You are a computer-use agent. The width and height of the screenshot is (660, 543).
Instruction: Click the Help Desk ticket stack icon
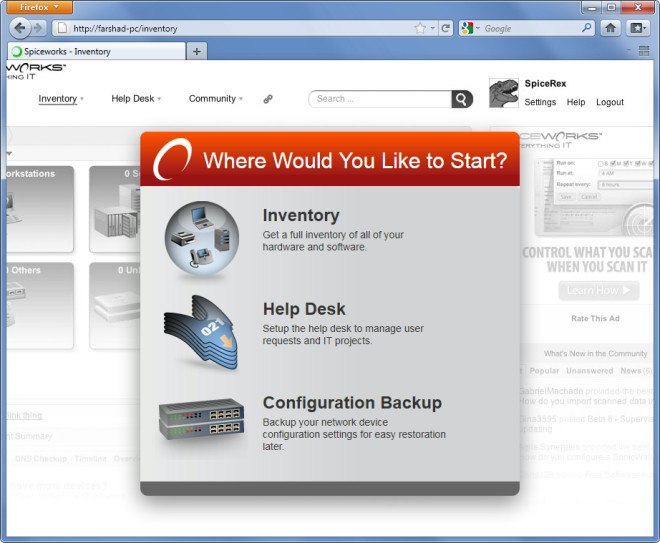pyautogui.click(x=202, y=332)
